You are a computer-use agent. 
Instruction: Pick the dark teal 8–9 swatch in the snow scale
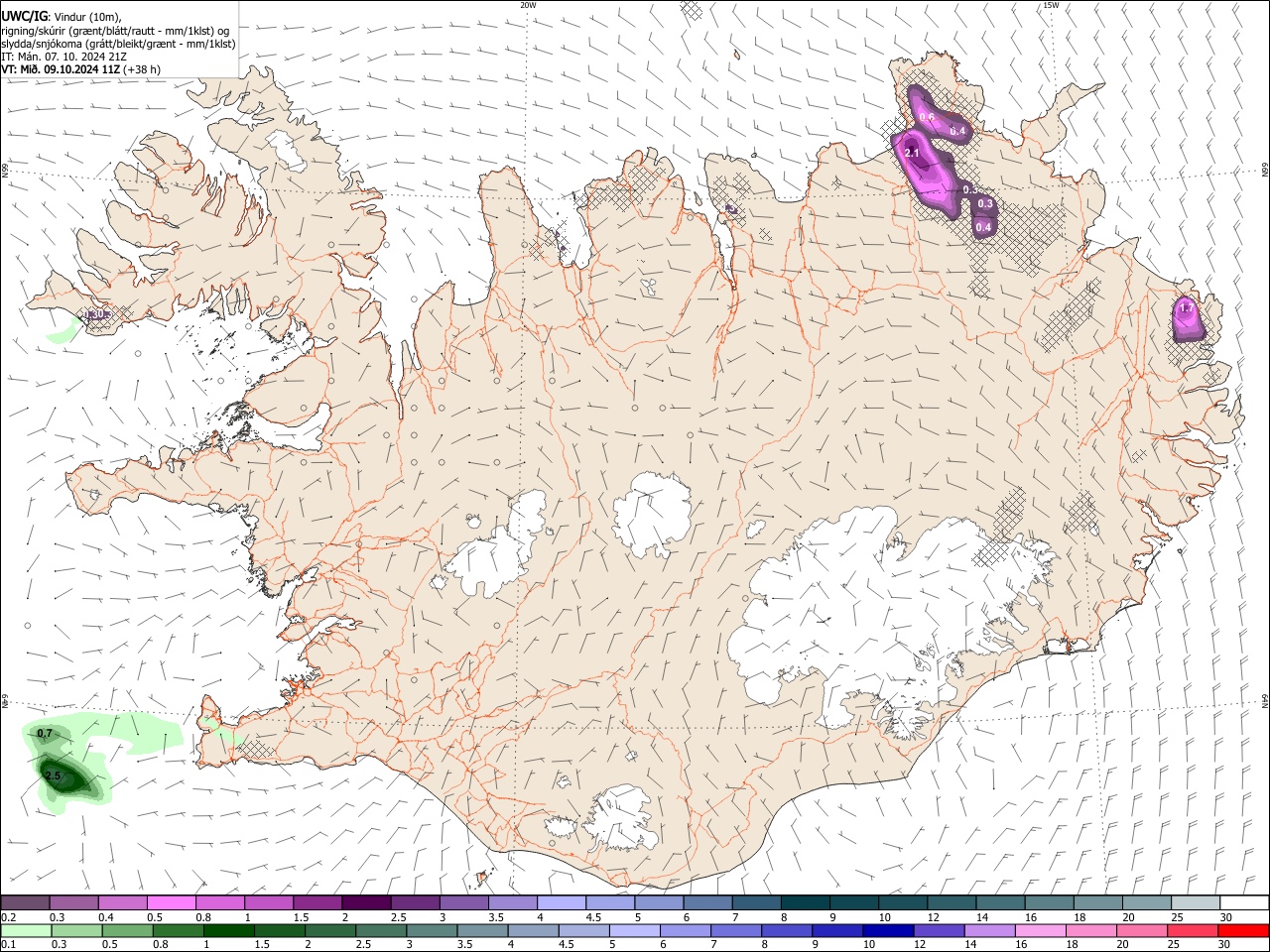[805, 903]
